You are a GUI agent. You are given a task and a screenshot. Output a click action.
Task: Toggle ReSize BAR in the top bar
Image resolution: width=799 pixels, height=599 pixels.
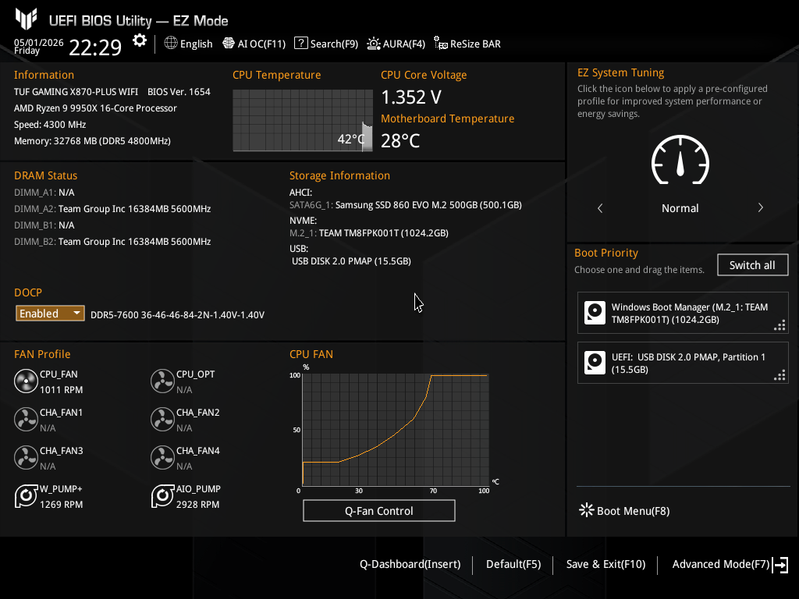click(x=467, y=44)
